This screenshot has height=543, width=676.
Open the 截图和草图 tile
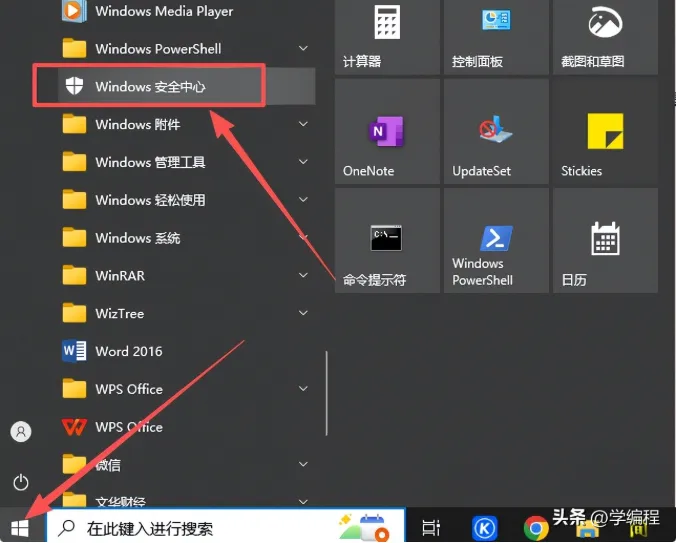coord(605,37)
